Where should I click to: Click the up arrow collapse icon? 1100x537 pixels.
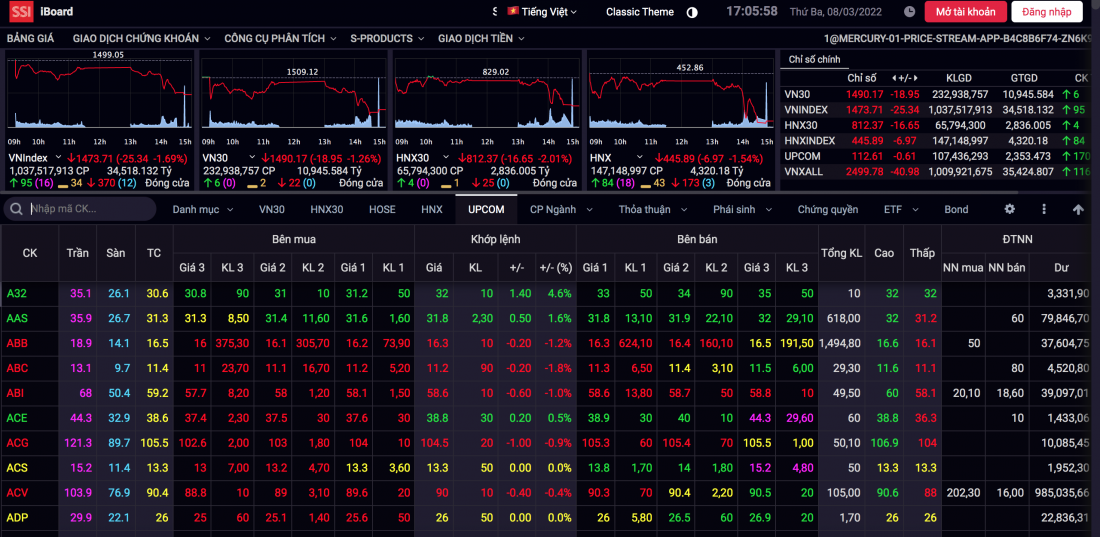[x=1078, y=209]
